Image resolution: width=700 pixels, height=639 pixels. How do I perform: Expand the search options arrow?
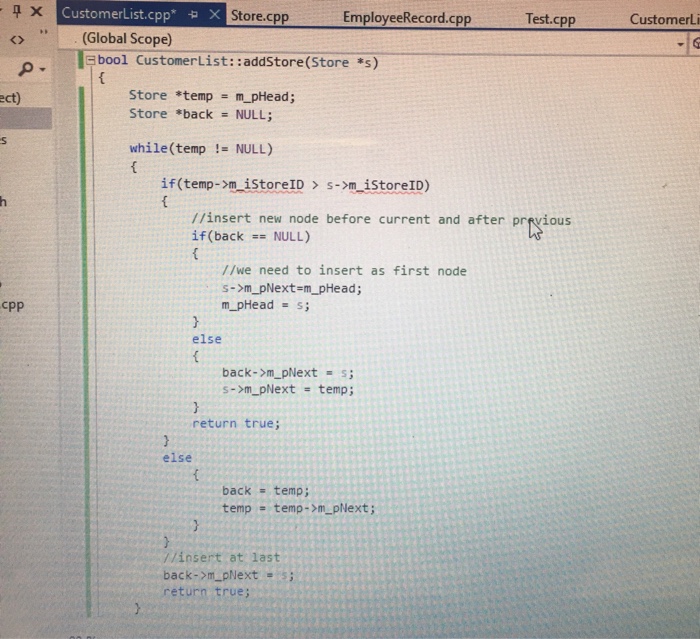point(42,70)
